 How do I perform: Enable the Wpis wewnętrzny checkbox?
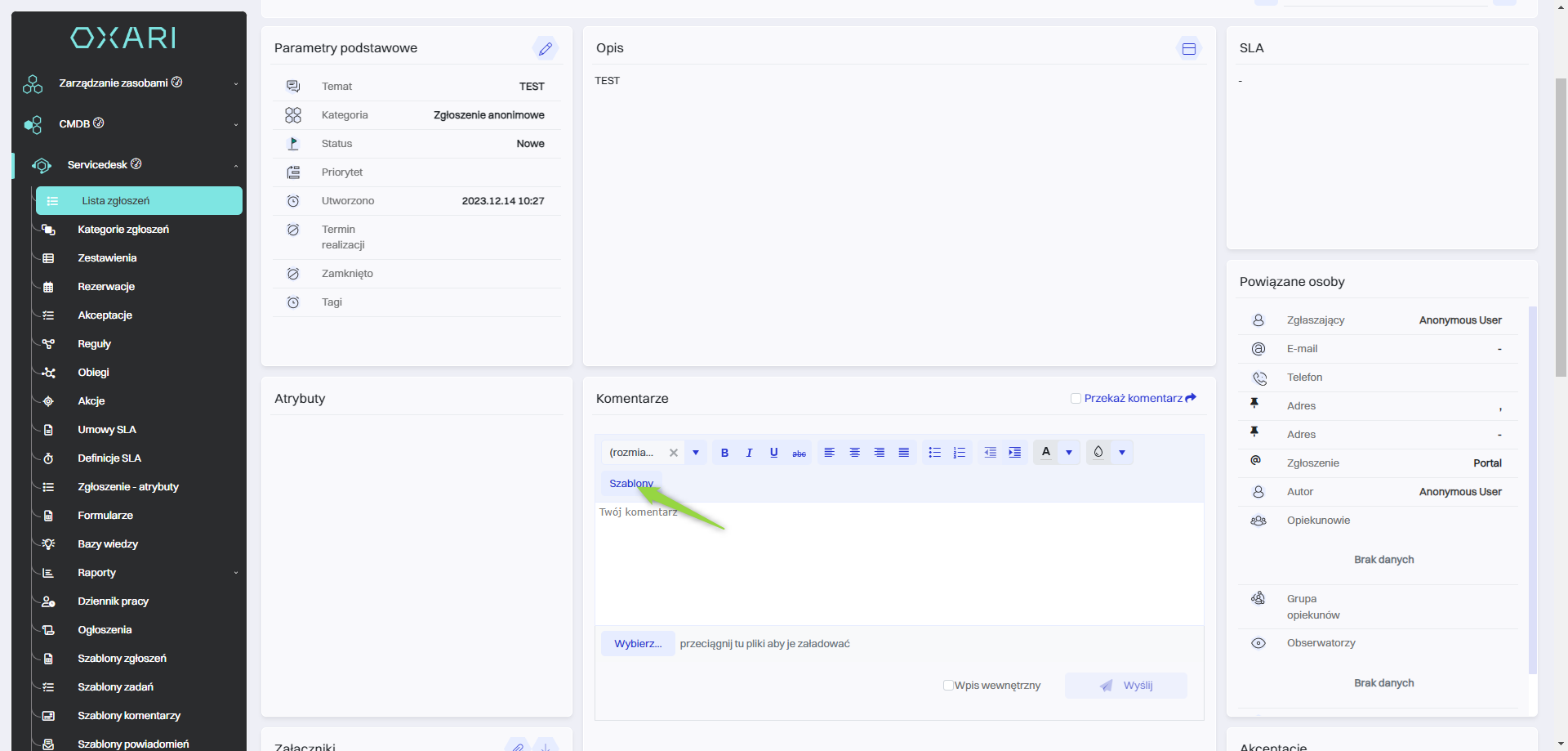(948, 686)
